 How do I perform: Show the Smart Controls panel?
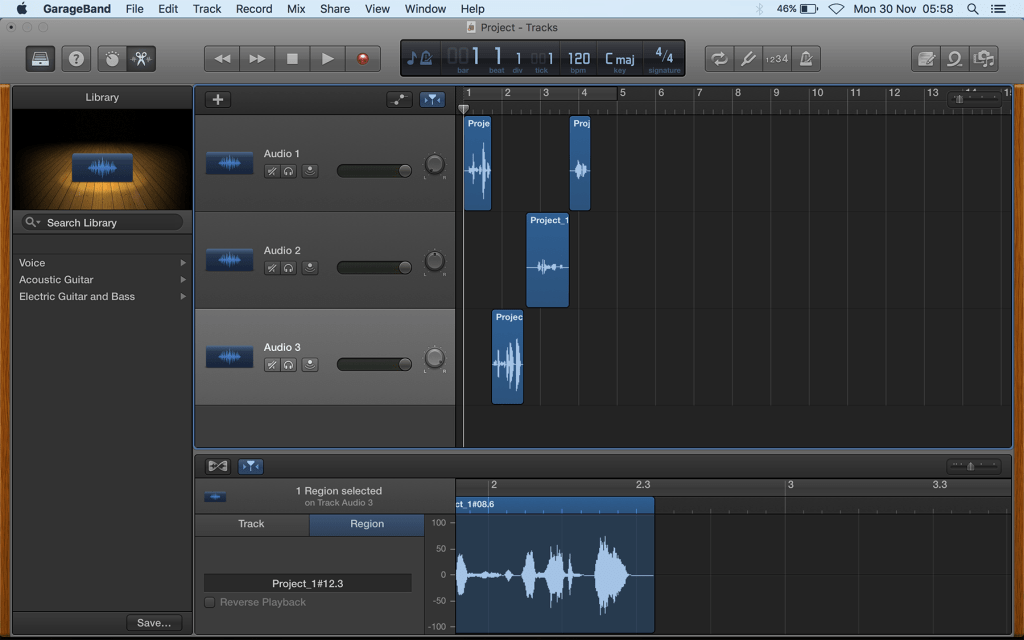tap(113, 59)
